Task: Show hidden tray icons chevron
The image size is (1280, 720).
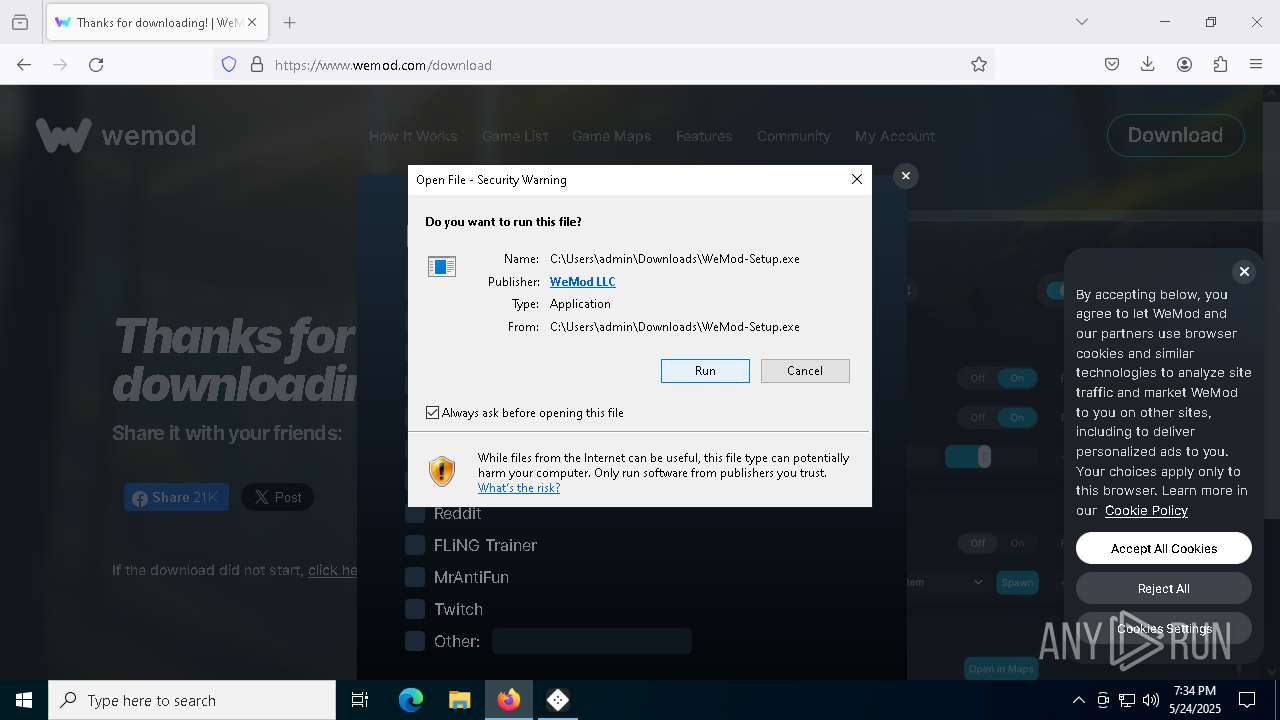Action: 1078,700
